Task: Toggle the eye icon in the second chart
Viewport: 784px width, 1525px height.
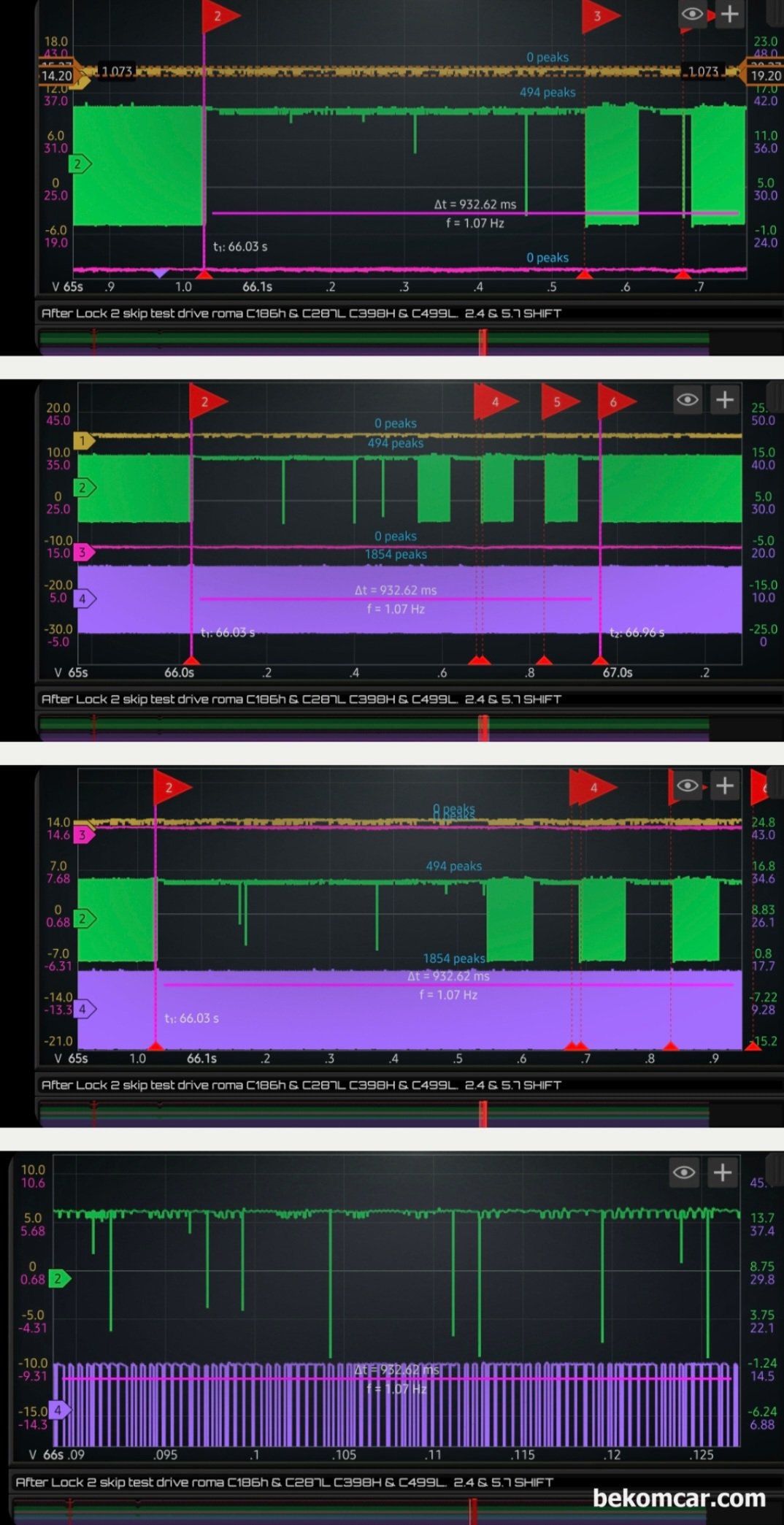Action: point(688,399)
